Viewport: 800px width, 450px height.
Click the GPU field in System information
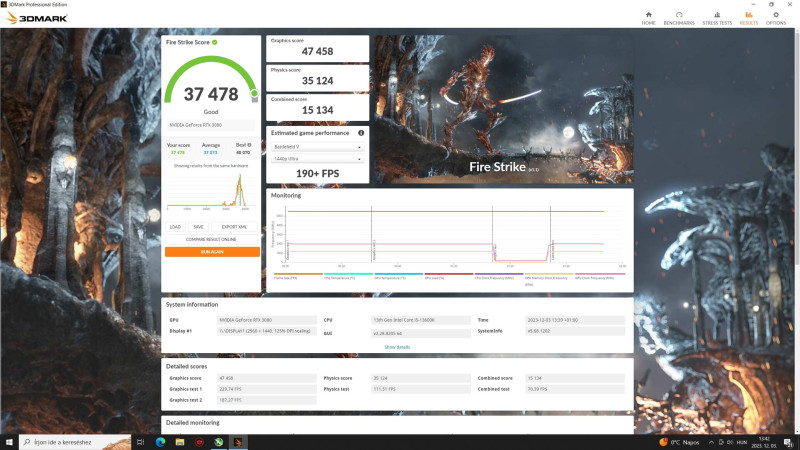point(266,320)
